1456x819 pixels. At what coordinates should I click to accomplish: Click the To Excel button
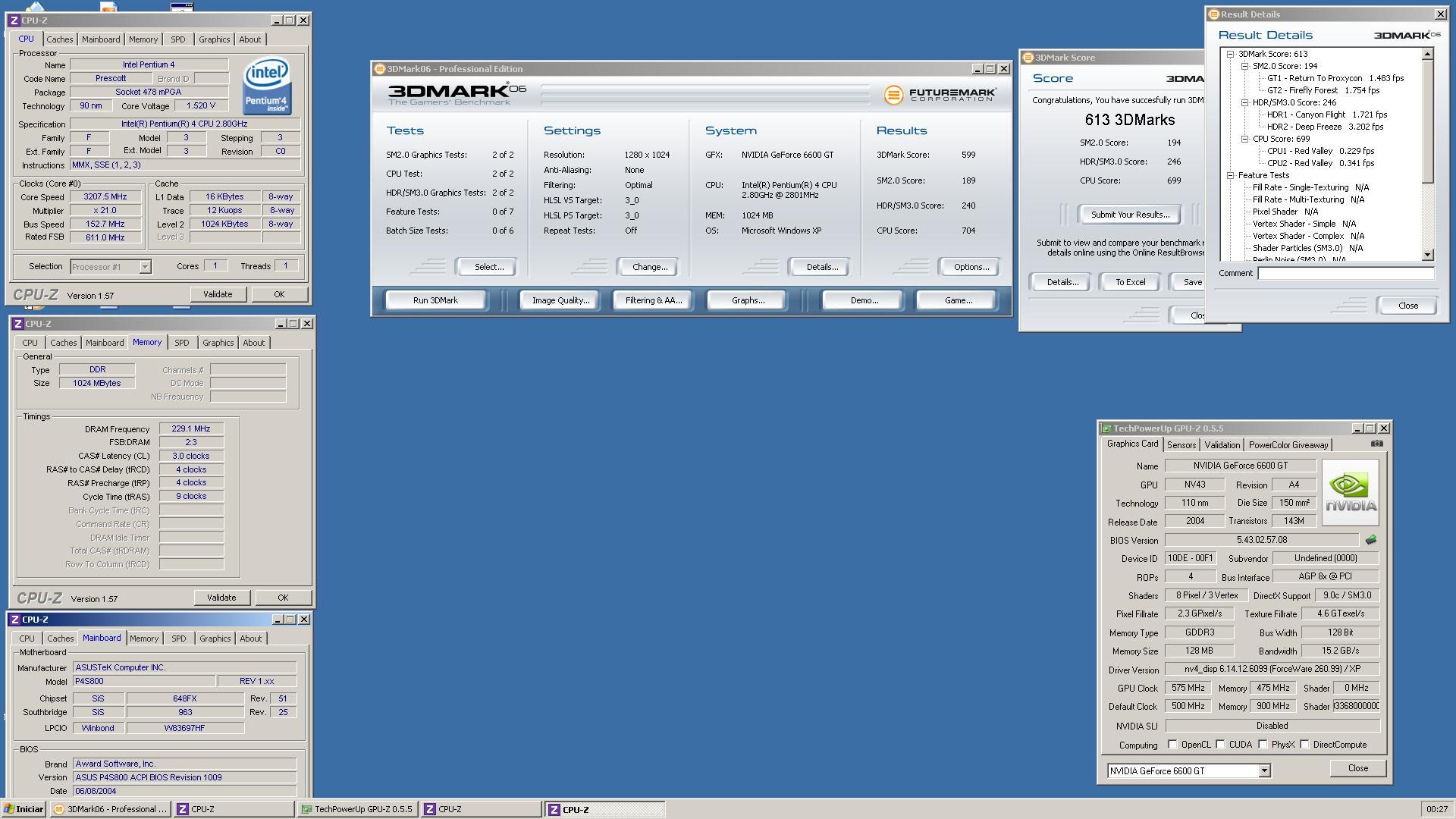tap(1130, 282)
